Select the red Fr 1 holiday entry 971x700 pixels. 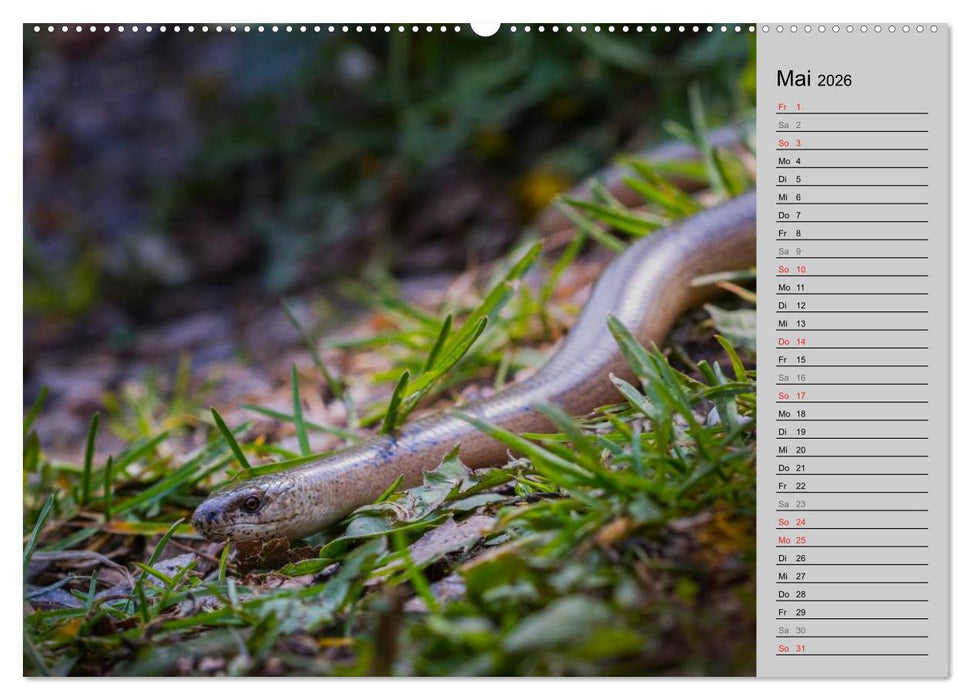(789, 106)
